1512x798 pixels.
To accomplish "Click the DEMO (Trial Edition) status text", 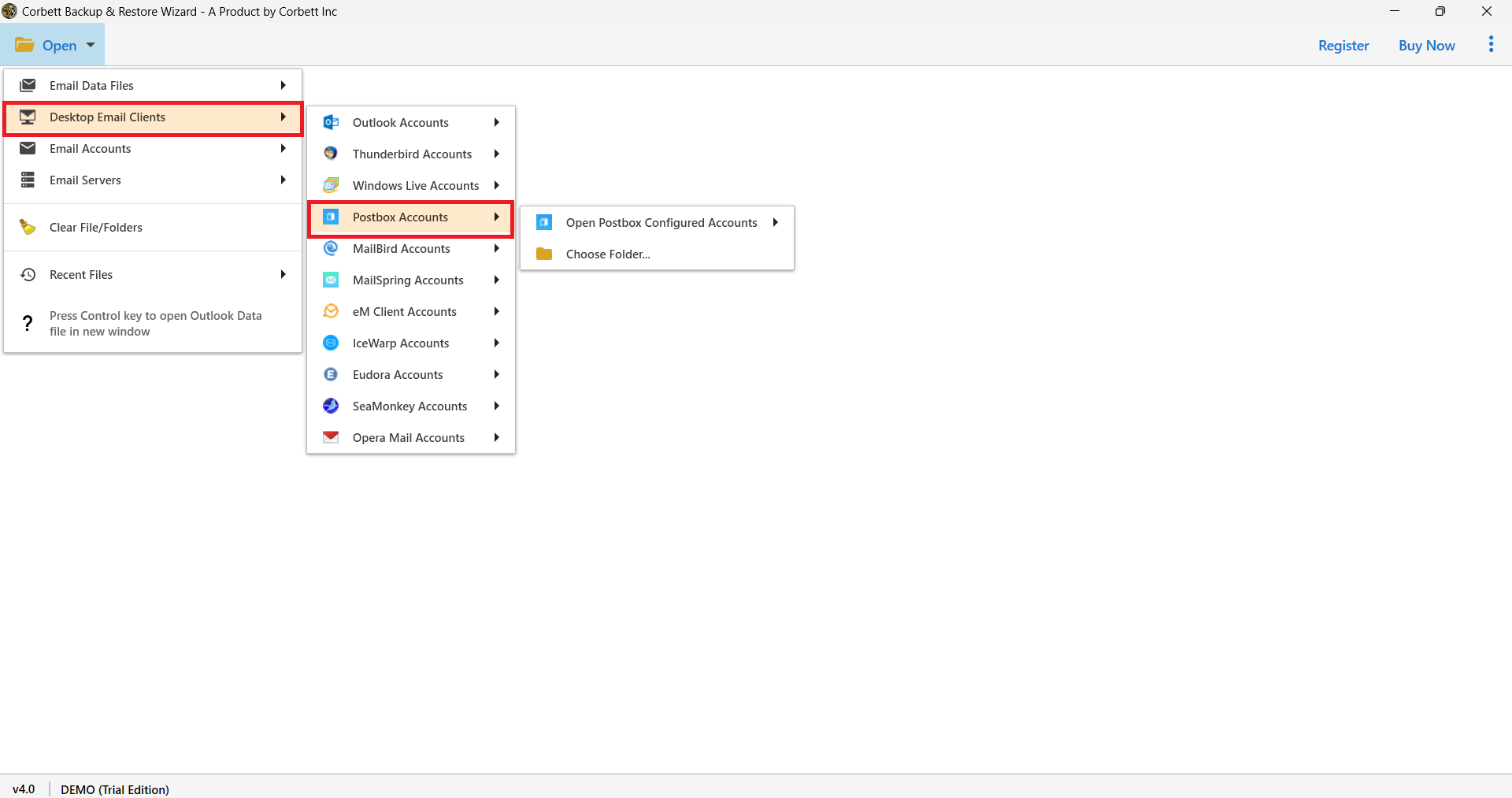I will click(115, 789).
